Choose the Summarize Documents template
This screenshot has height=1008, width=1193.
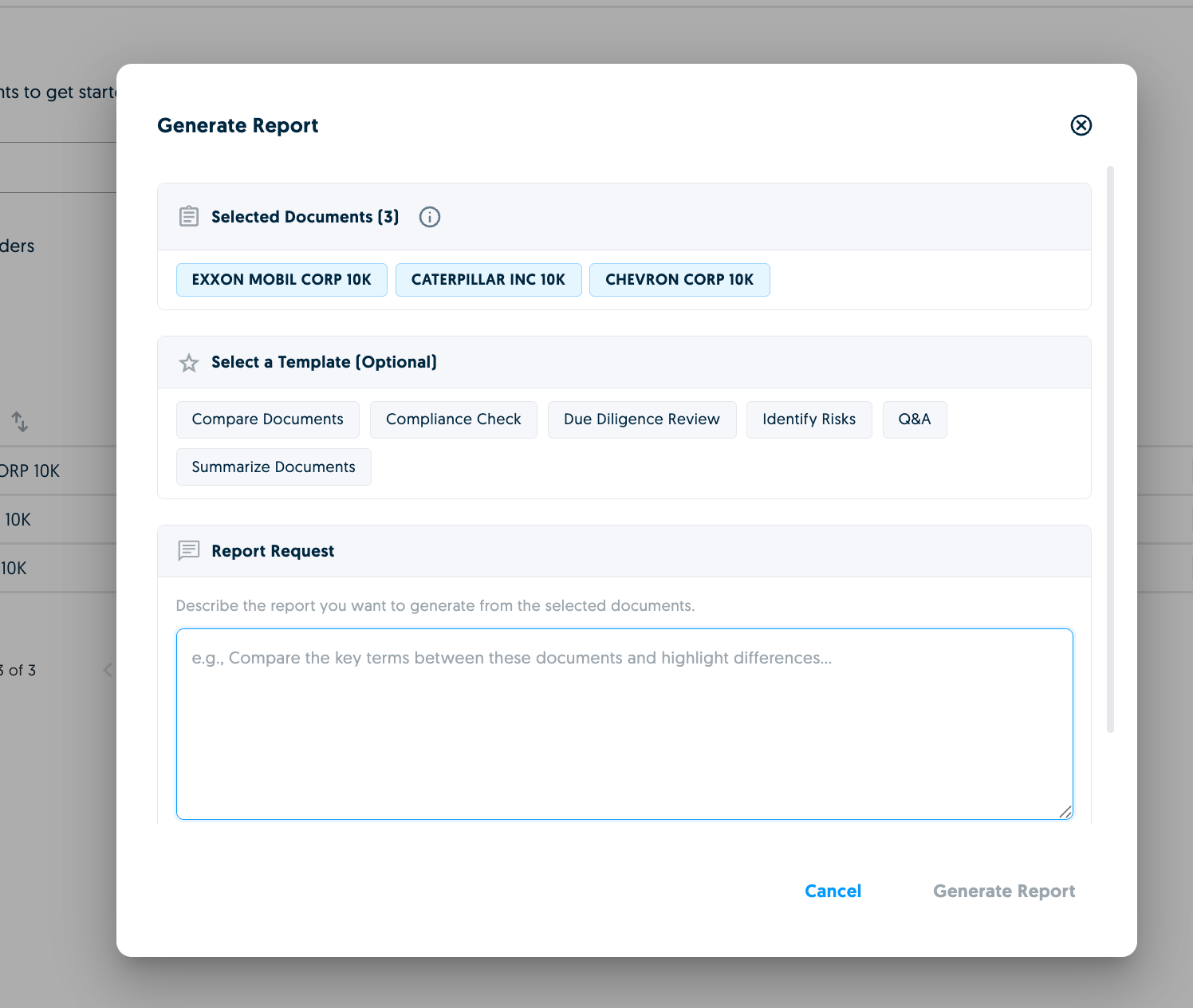(274, 467)
